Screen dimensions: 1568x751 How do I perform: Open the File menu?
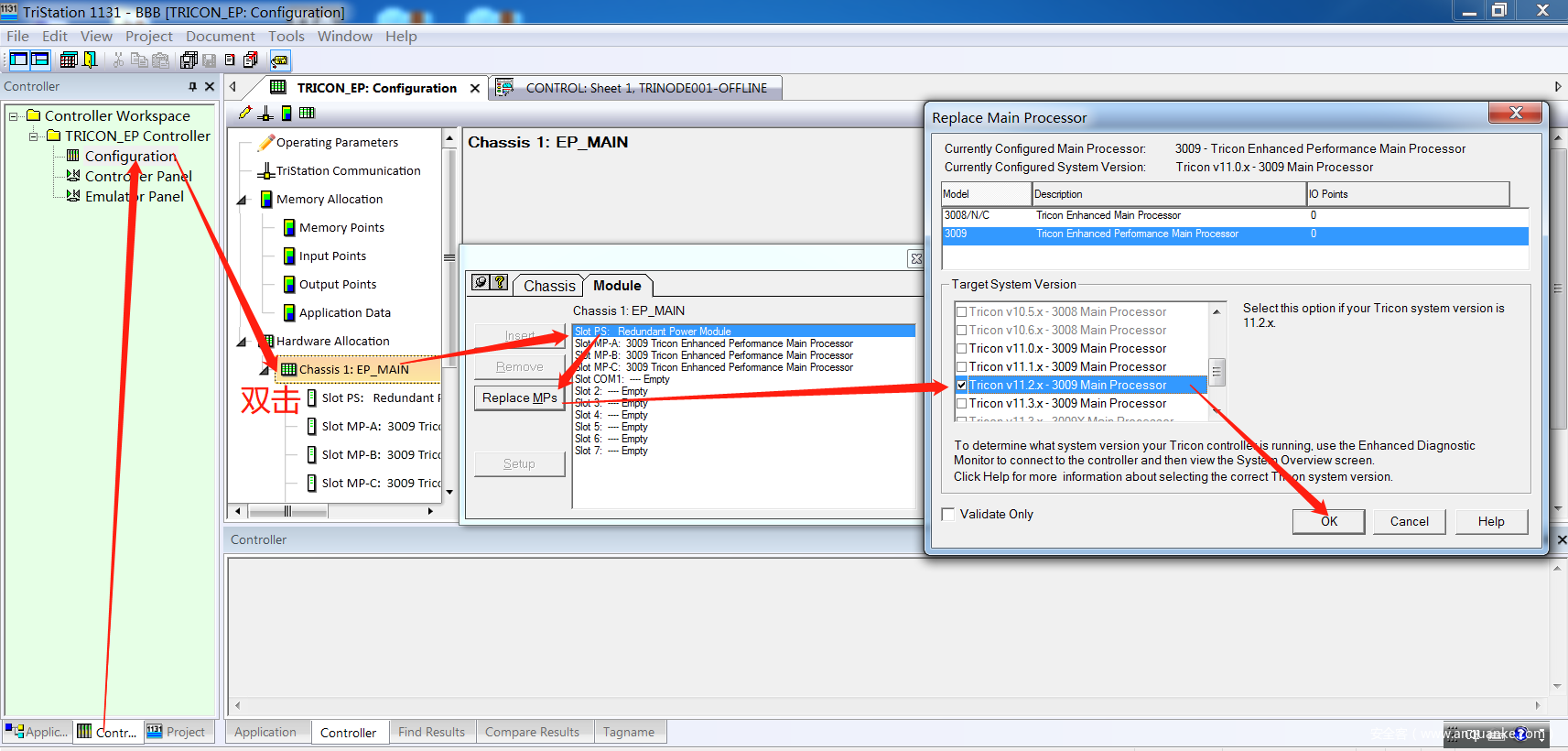pyautogui.click(x=17, y=36)
